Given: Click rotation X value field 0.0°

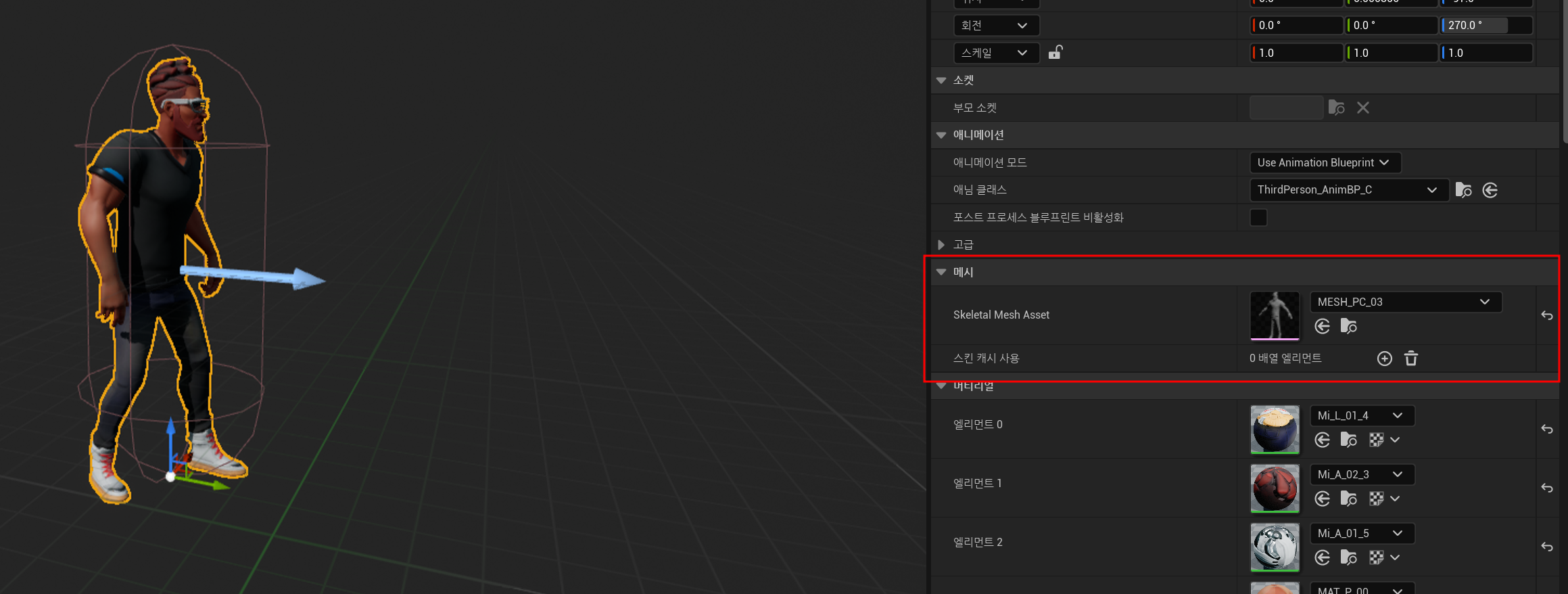Looking at the screenshot, I should click(1297, 26).
